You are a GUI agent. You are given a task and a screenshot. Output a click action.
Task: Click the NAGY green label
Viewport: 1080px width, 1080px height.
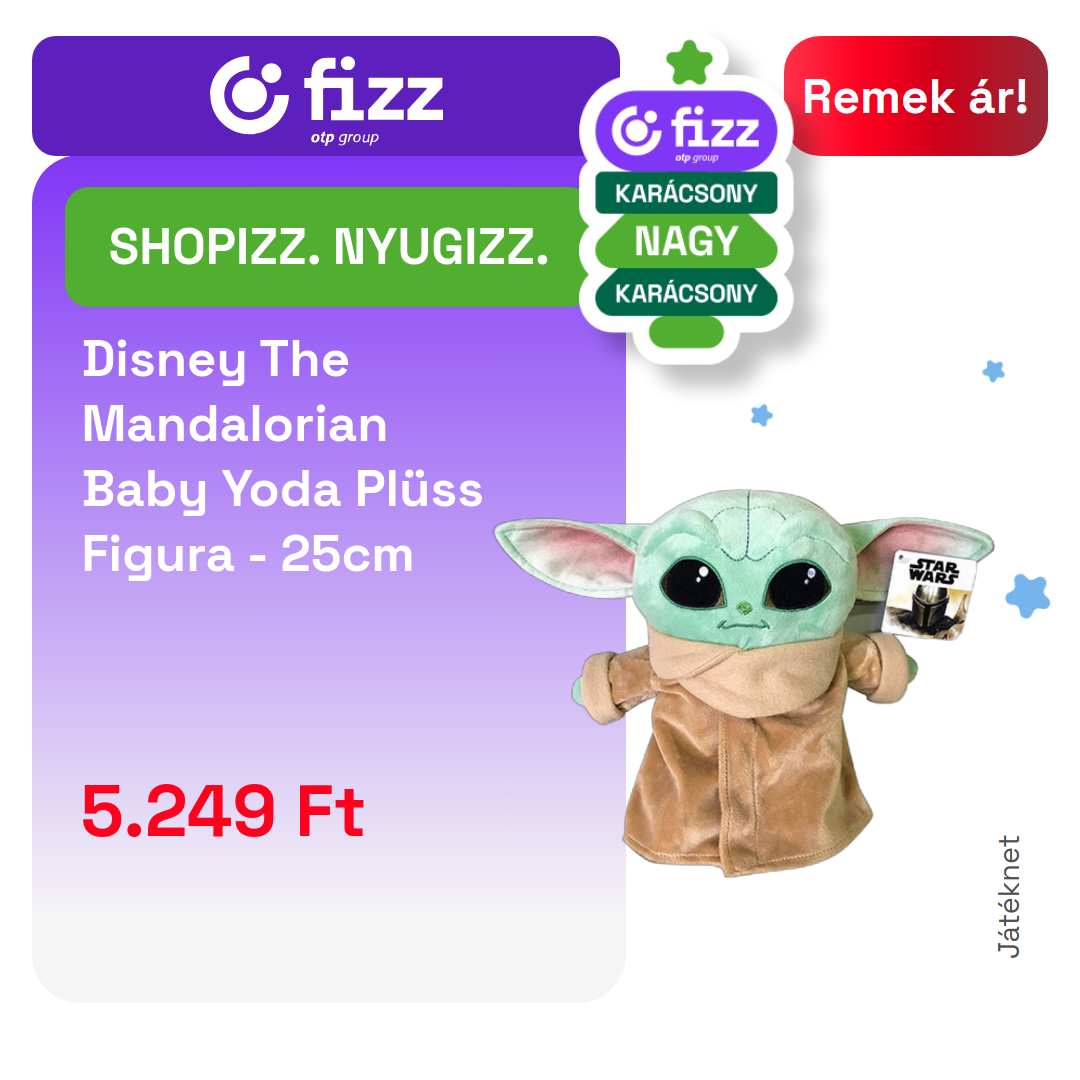point(686,241)
